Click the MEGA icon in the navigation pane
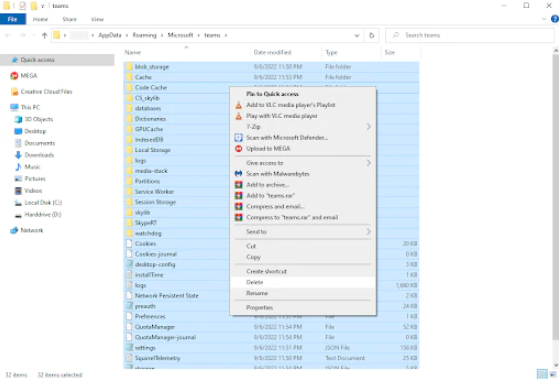 pyautogui.click(x=14, y=76)
